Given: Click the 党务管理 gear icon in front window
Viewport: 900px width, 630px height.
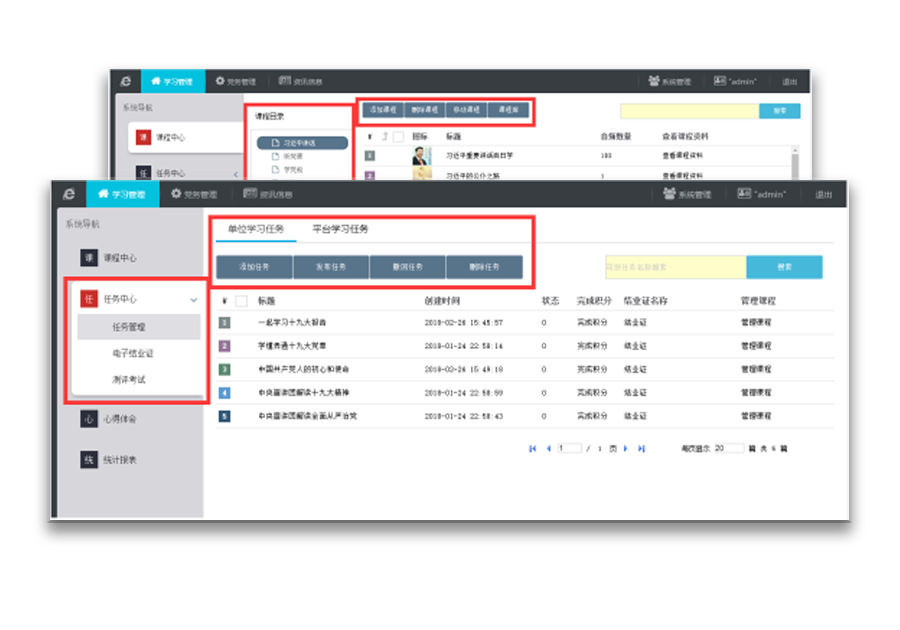Looking at the screenshot, I should (176, 194).
